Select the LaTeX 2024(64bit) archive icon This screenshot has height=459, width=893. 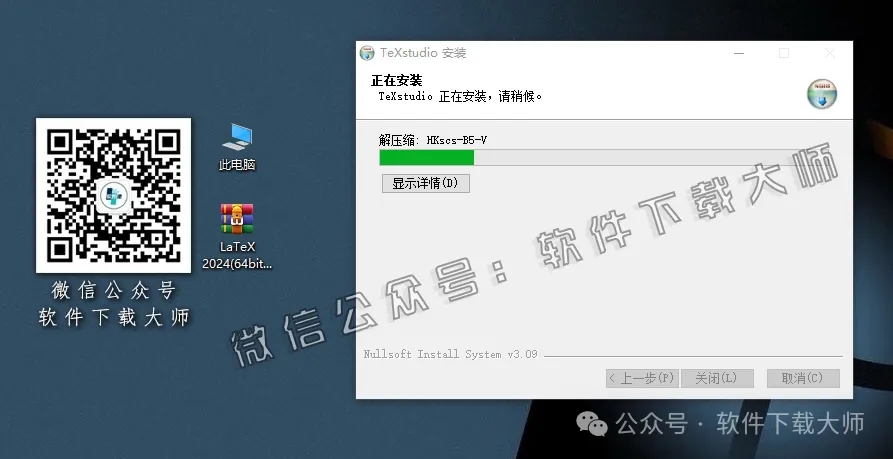(237, 236)
